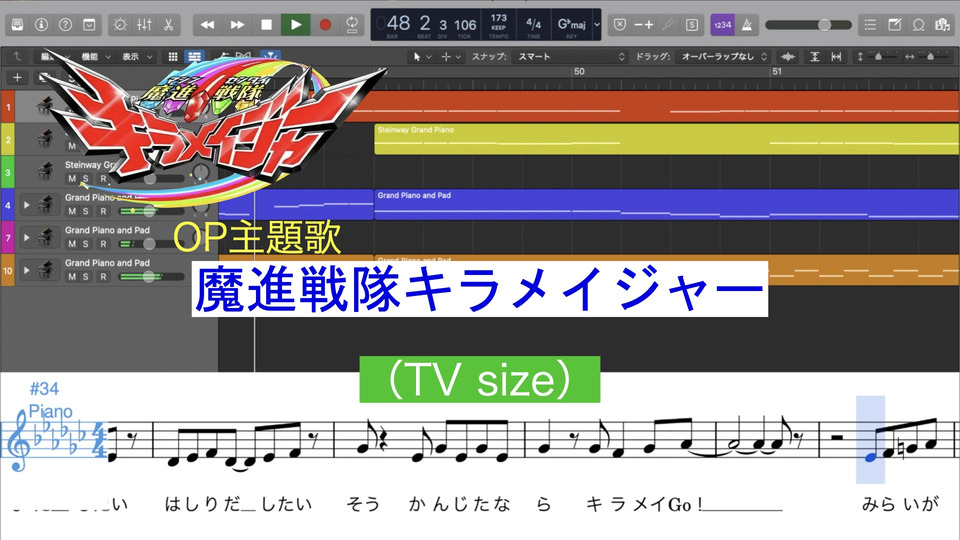Adjust the vertical zoom slider
Screen dimensions: 960x540
[877, 56]
